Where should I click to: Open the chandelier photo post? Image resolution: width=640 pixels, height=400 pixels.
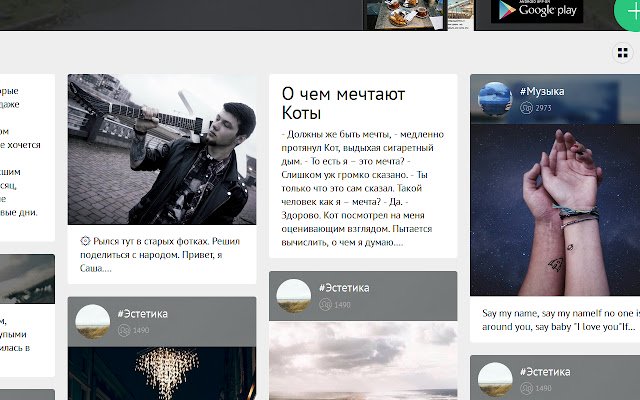[x=162, y=373]
